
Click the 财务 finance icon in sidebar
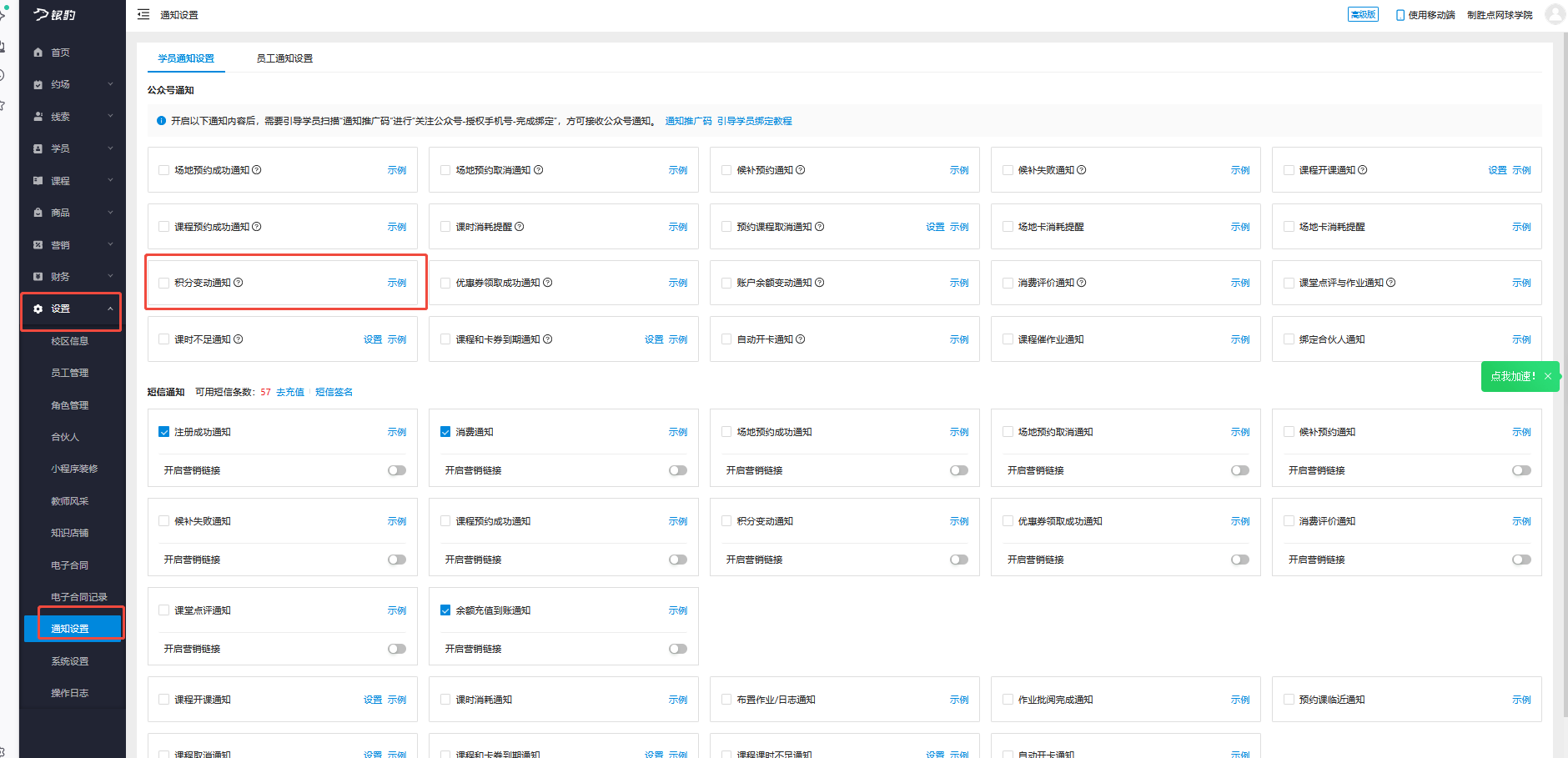[x=38, y=277]
